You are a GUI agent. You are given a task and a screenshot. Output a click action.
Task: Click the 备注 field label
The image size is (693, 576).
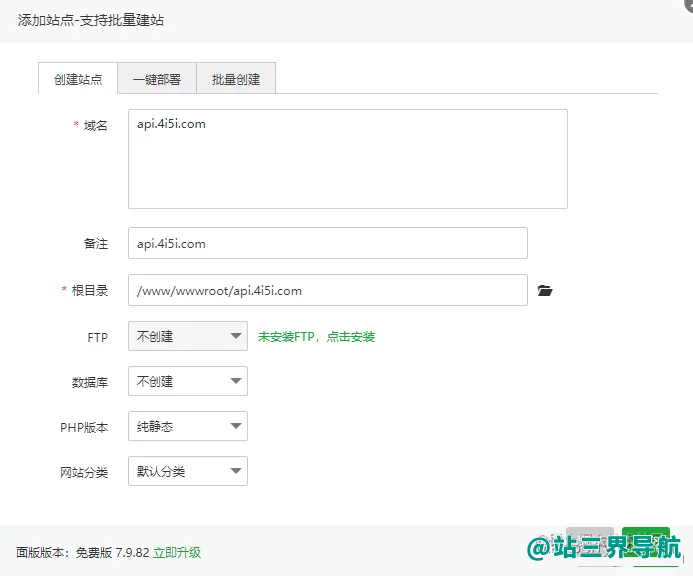click(95, 244)
